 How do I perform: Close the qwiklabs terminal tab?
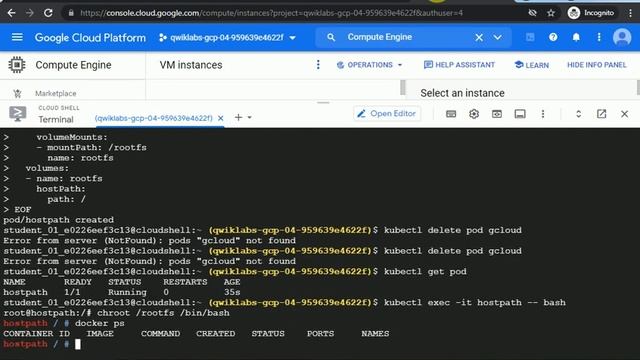pyautogui.click(x=220, y=118)
